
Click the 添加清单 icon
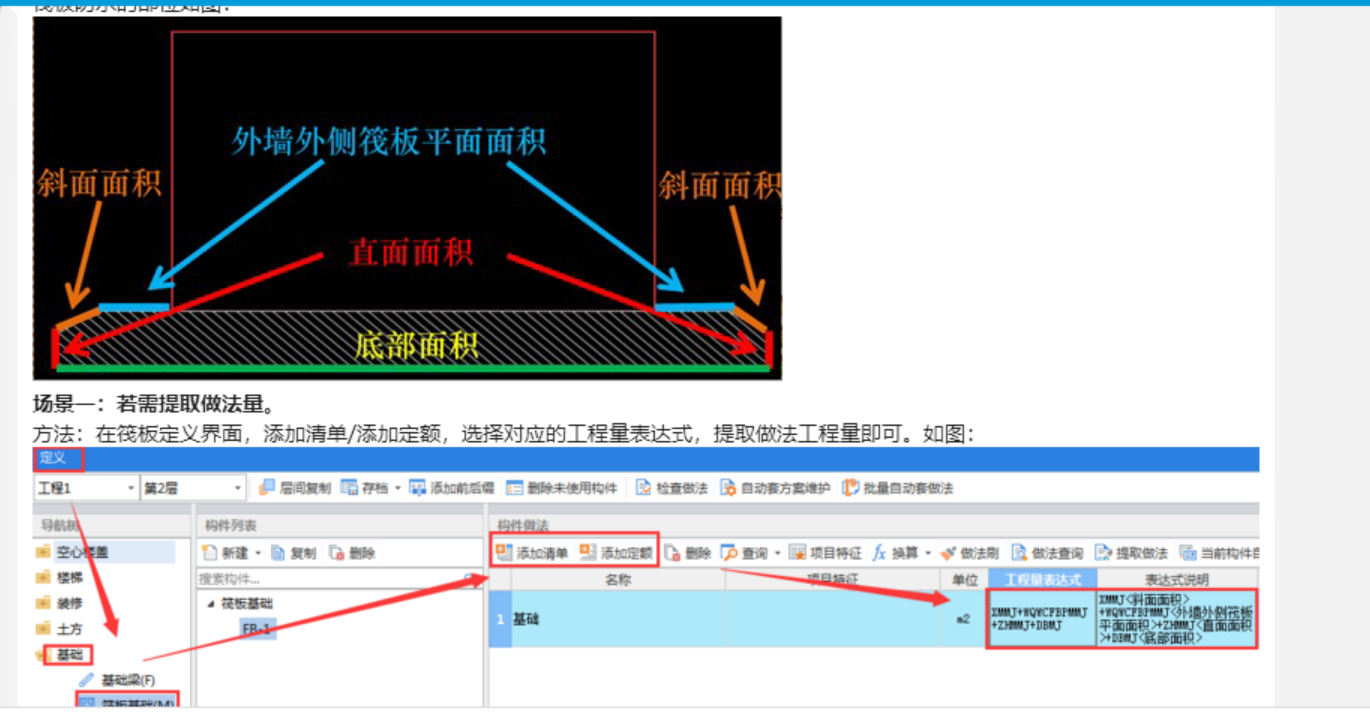pyautogui.click(x=504, y=552)
